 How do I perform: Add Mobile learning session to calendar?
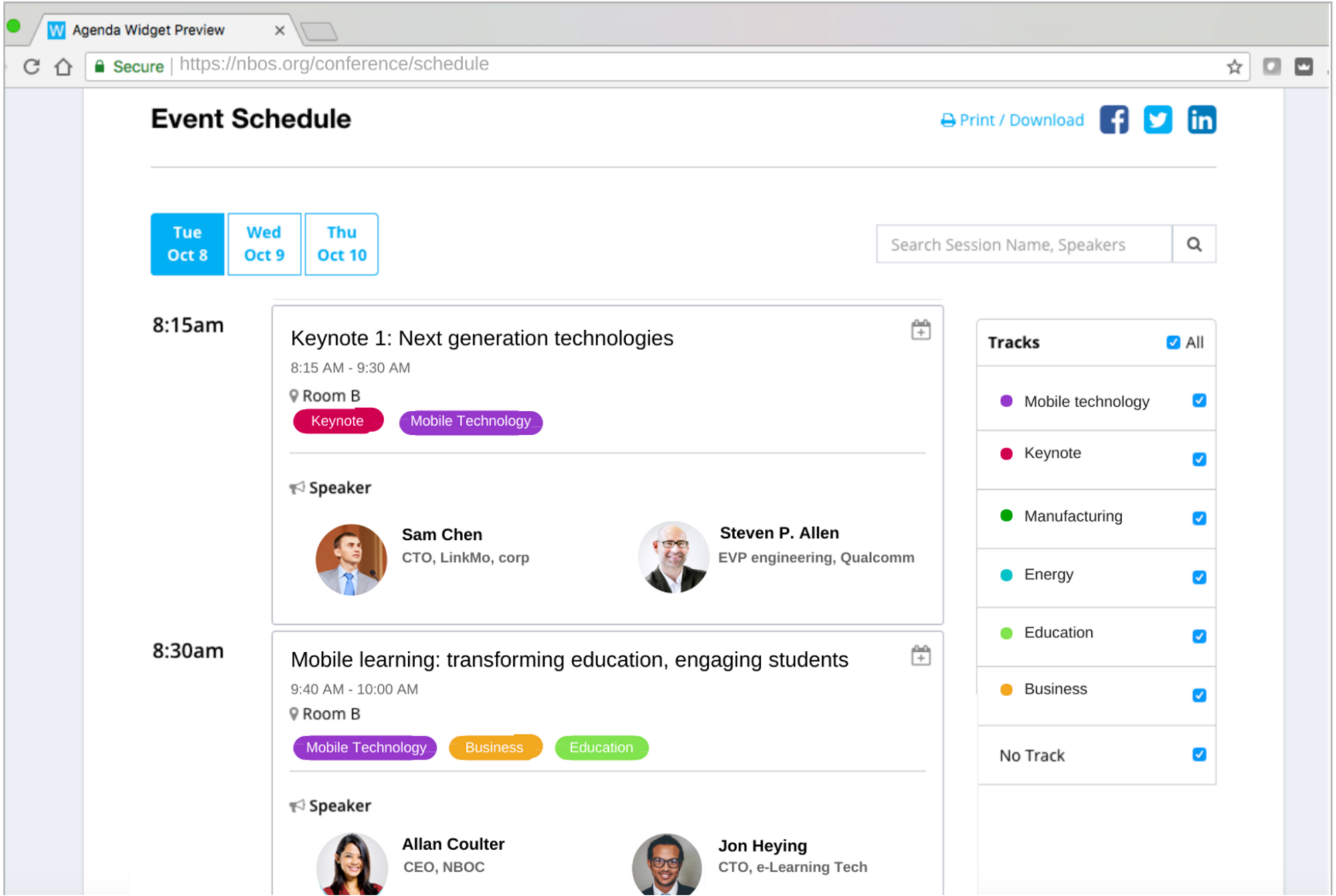pyautogui.click(x=921, y=655)
